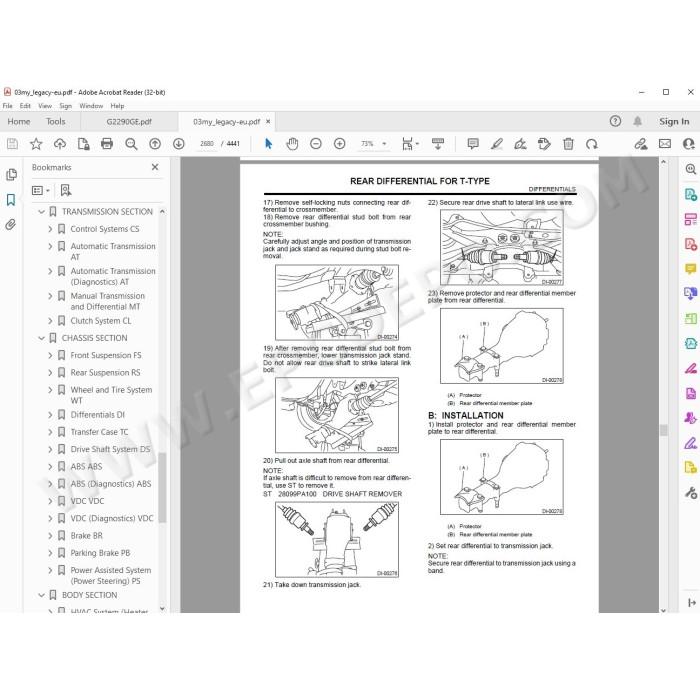Toggle the Bookmarks panel icon
Screen dimensions: 700x700
point(11,200)
